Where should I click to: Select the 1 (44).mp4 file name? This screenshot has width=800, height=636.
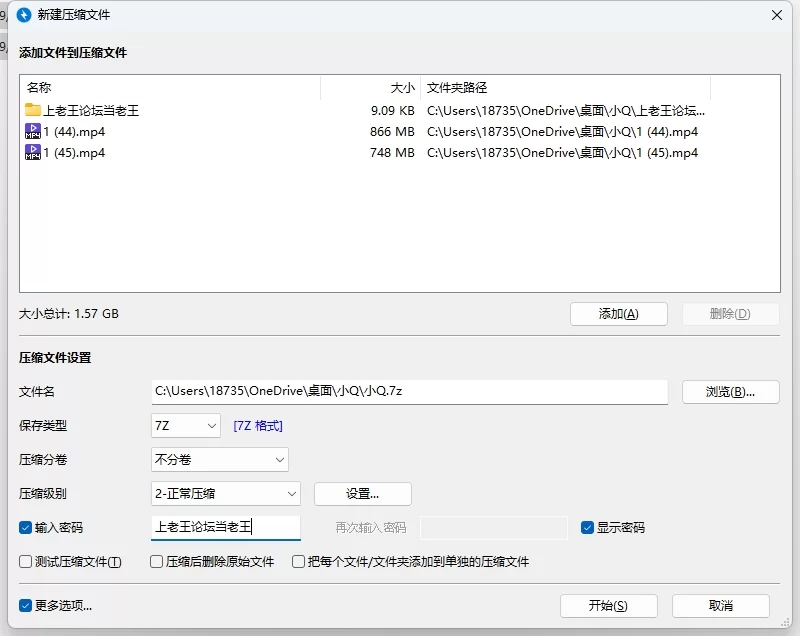point(74,132)
